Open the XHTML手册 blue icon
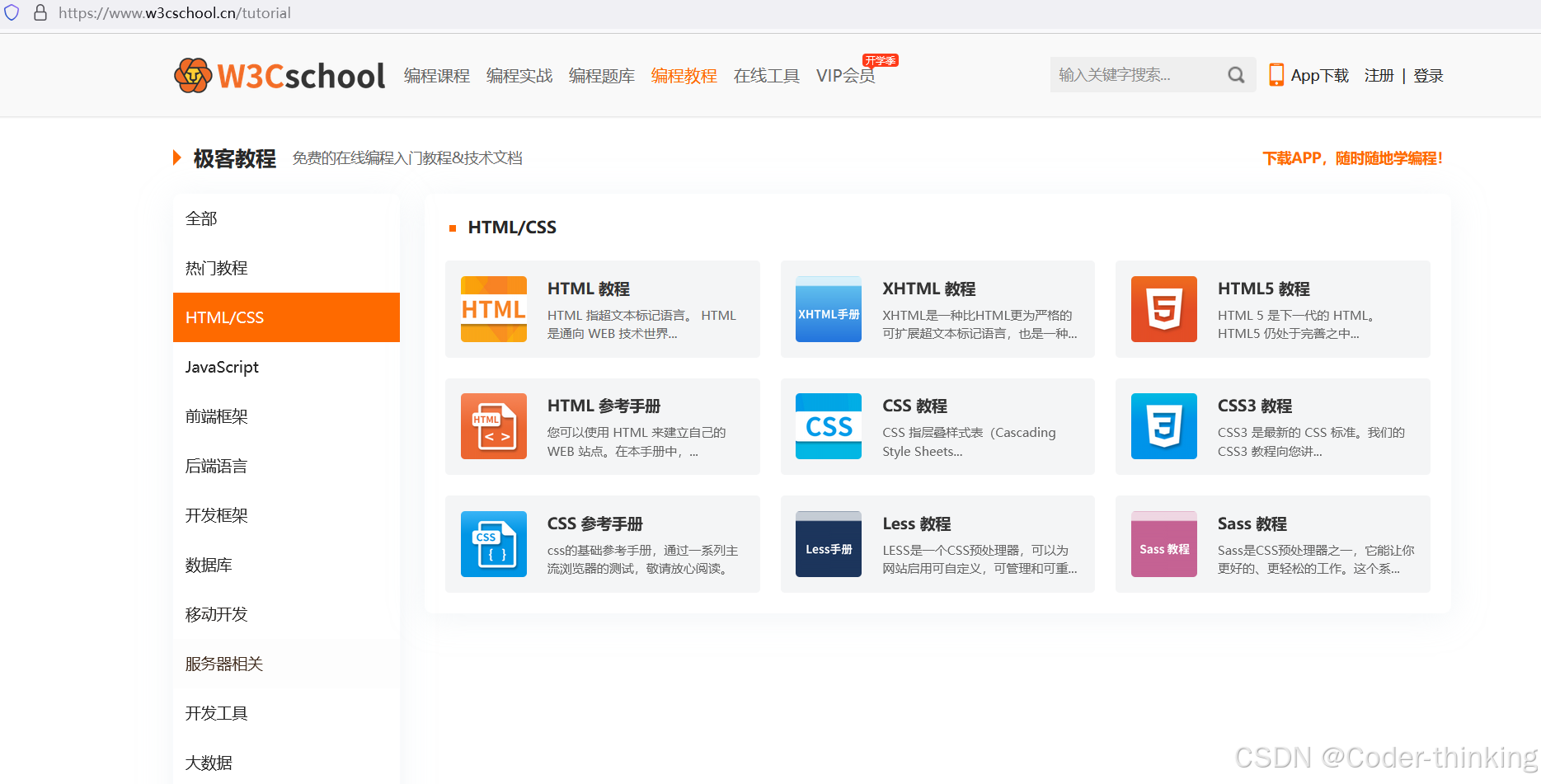This screenshot has height=784, width=1541. (x=829, y=309)
